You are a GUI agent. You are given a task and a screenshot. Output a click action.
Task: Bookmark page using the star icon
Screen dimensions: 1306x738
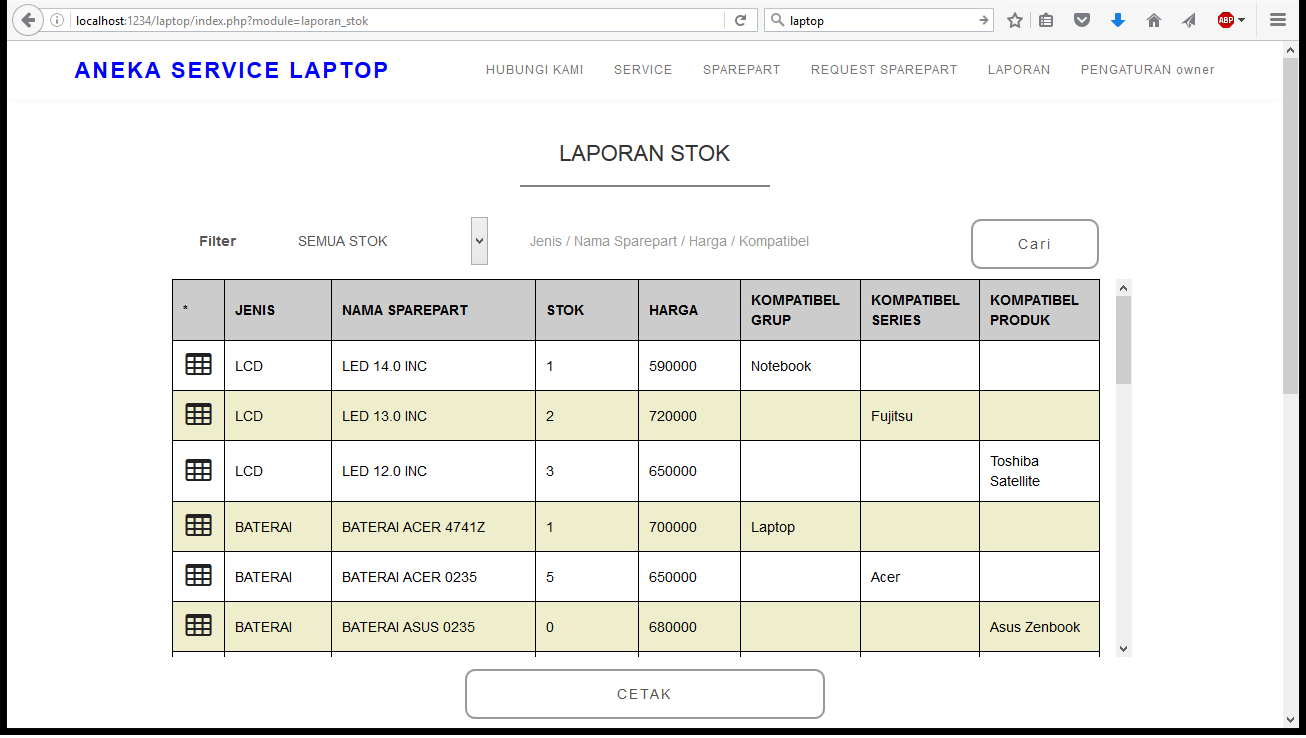click(x=1015, y=20)
